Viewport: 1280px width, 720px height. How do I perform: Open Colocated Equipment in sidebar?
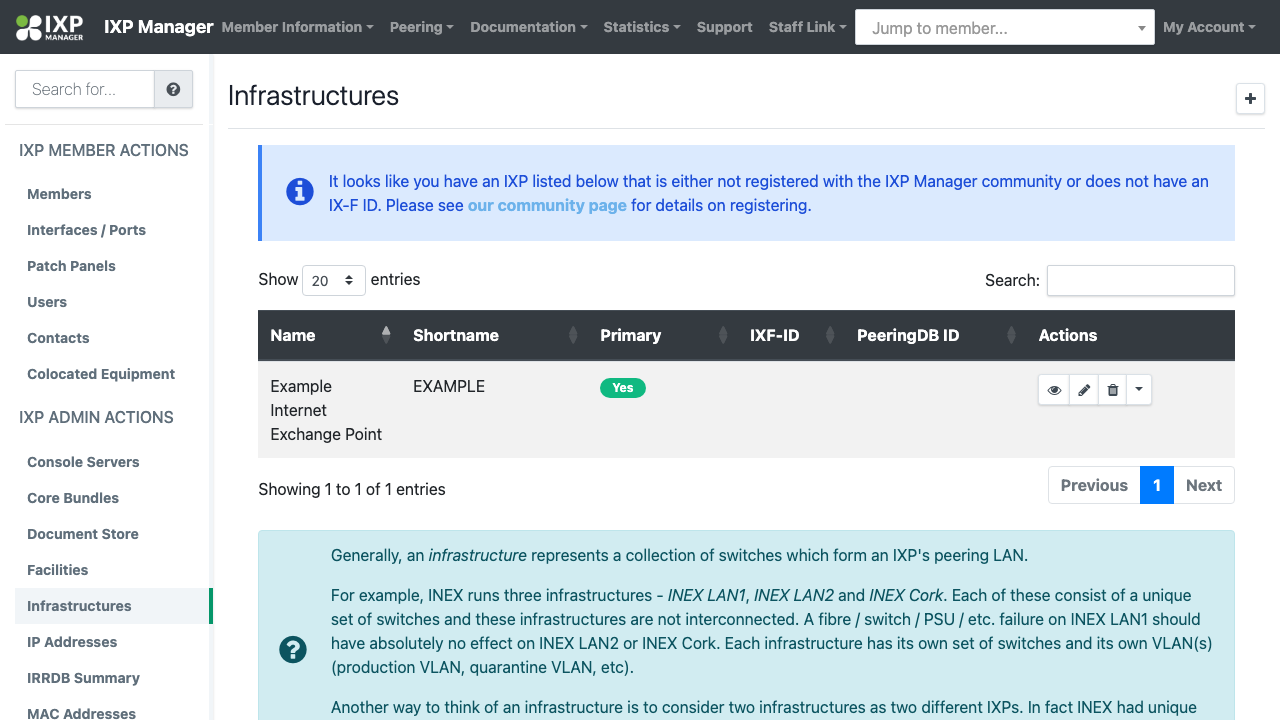coord(101,374)
